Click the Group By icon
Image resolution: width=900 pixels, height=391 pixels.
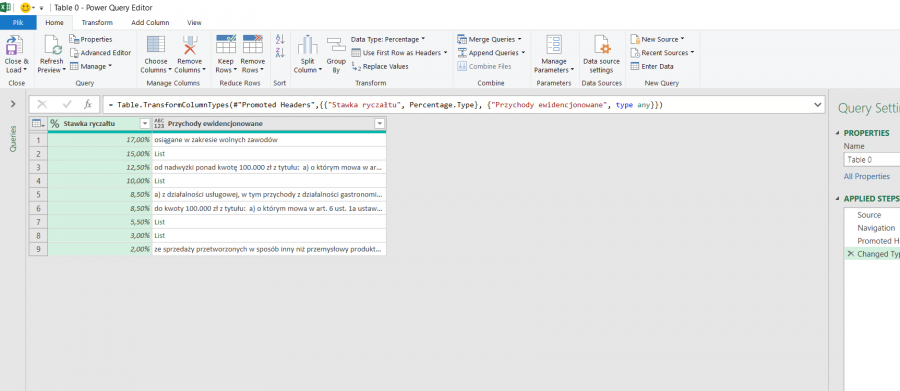(x=336, y=46)
